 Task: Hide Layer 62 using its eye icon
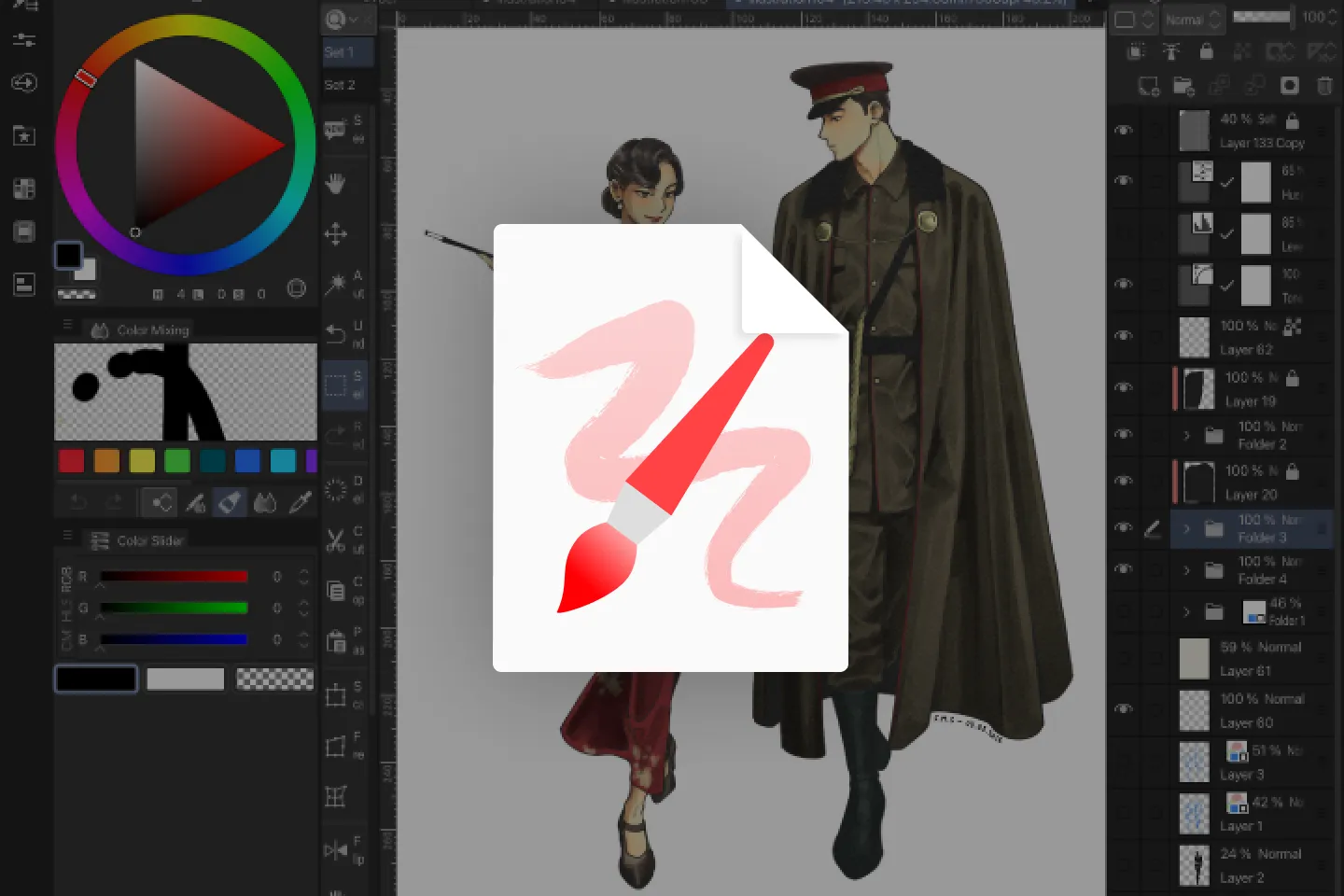1124,336
